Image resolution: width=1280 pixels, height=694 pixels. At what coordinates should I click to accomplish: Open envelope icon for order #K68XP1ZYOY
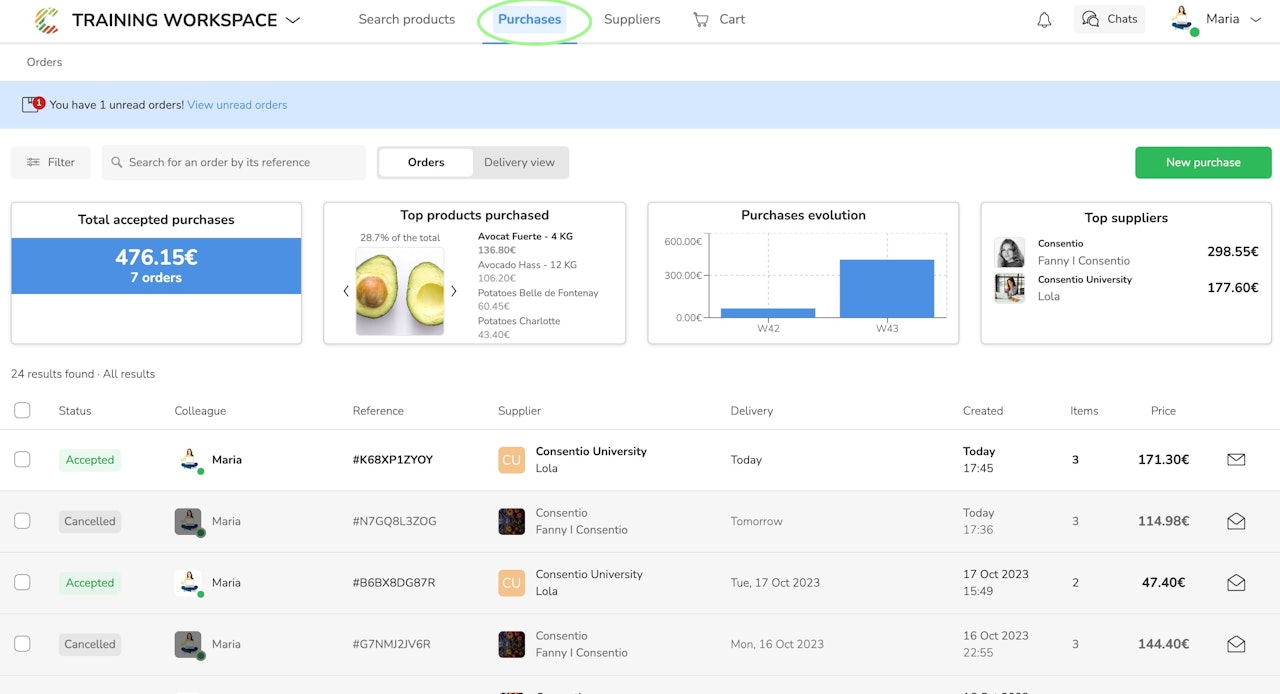click(x=1236, y=460)
